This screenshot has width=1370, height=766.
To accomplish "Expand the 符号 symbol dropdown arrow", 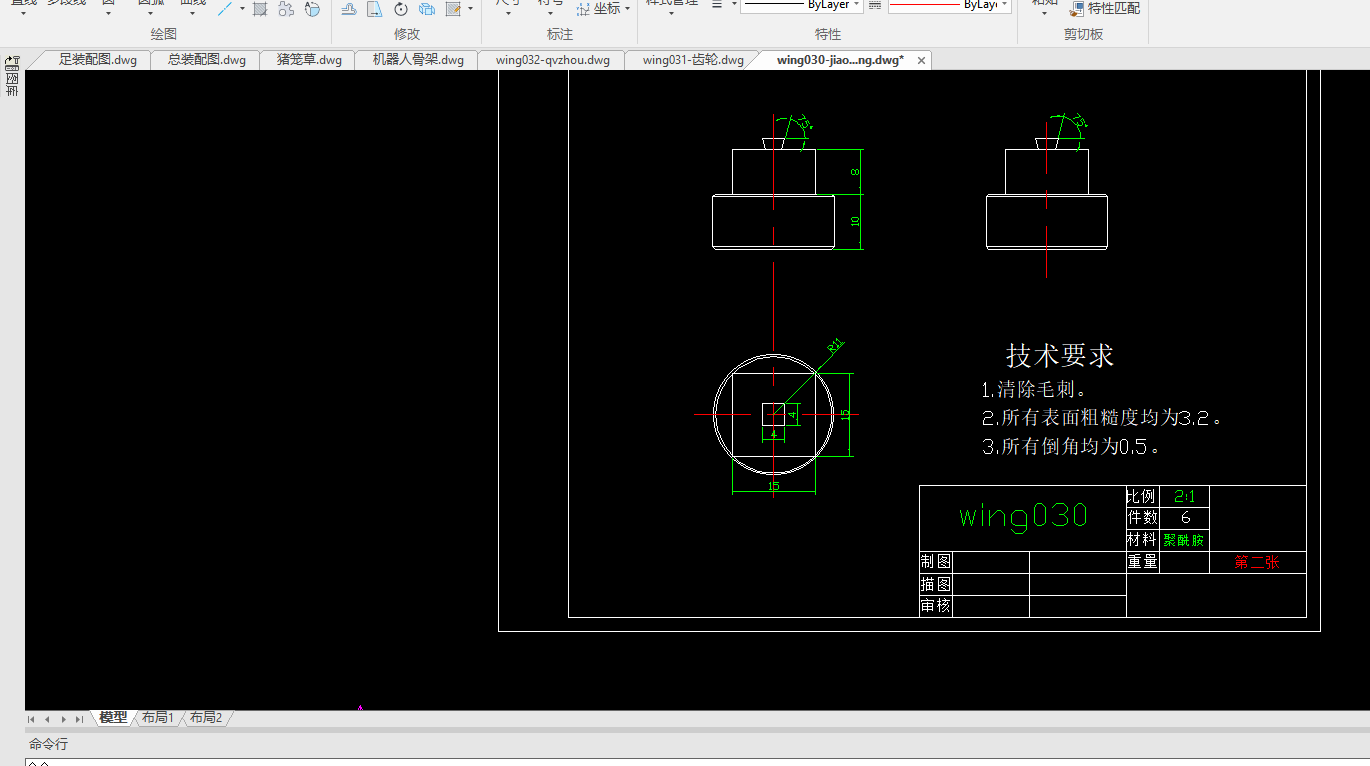I will [550, 14].
